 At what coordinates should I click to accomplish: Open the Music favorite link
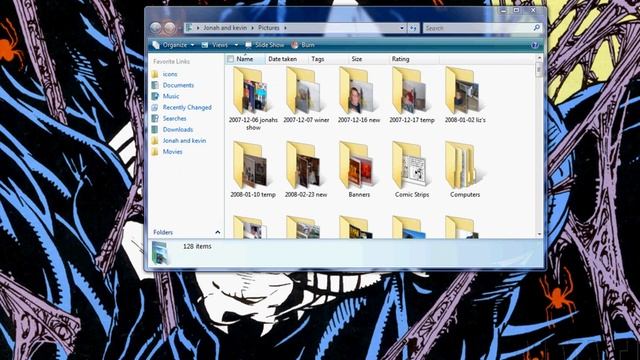[x=171, y=96]
